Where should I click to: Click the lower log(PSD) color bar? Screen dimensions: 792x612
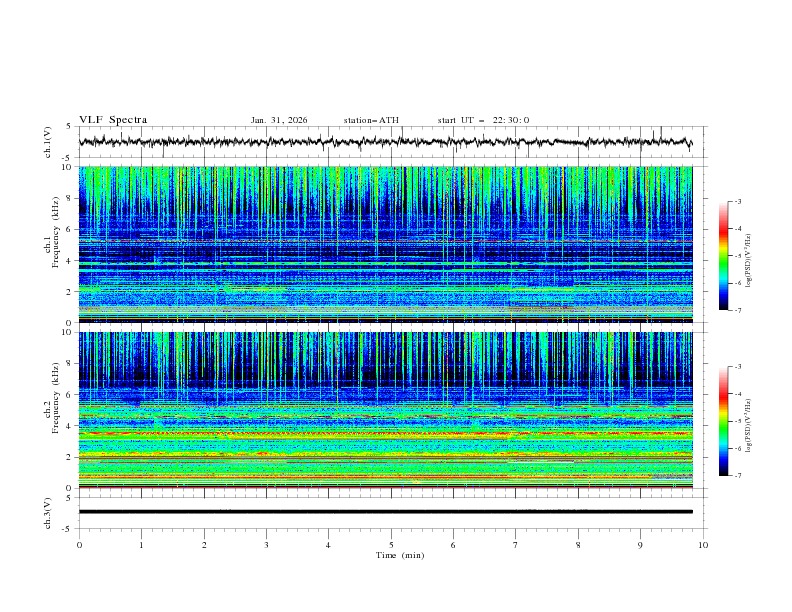click(723, 421)
